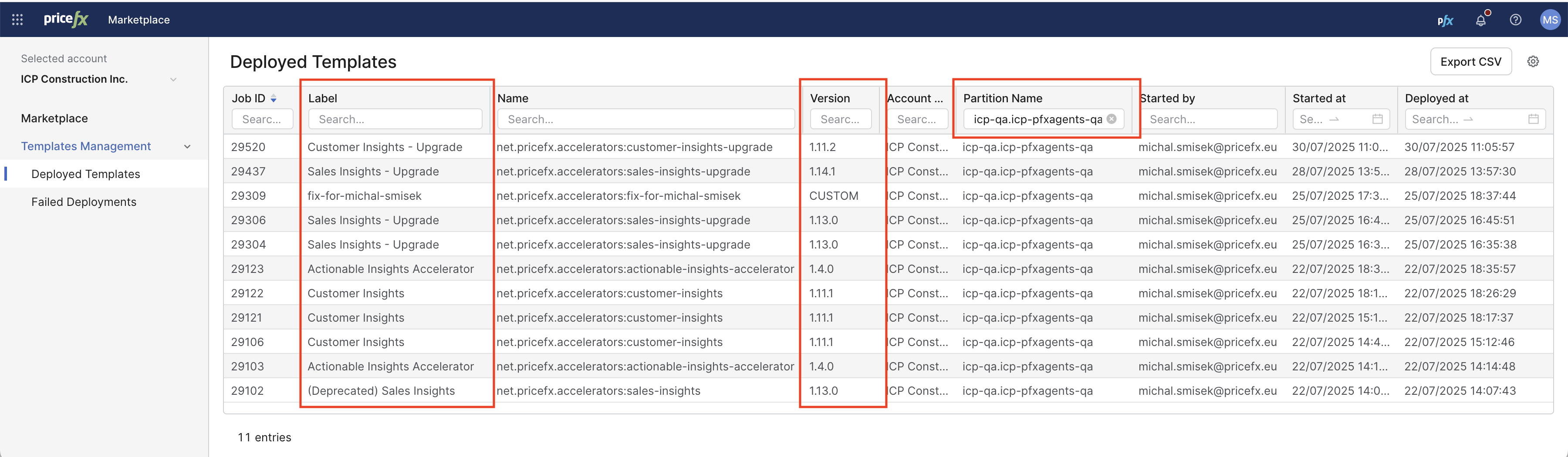Image resolution: width=1568 pixels, height=457 pixels.
Task: Focus the Label search field
Action: coord(395,119)
